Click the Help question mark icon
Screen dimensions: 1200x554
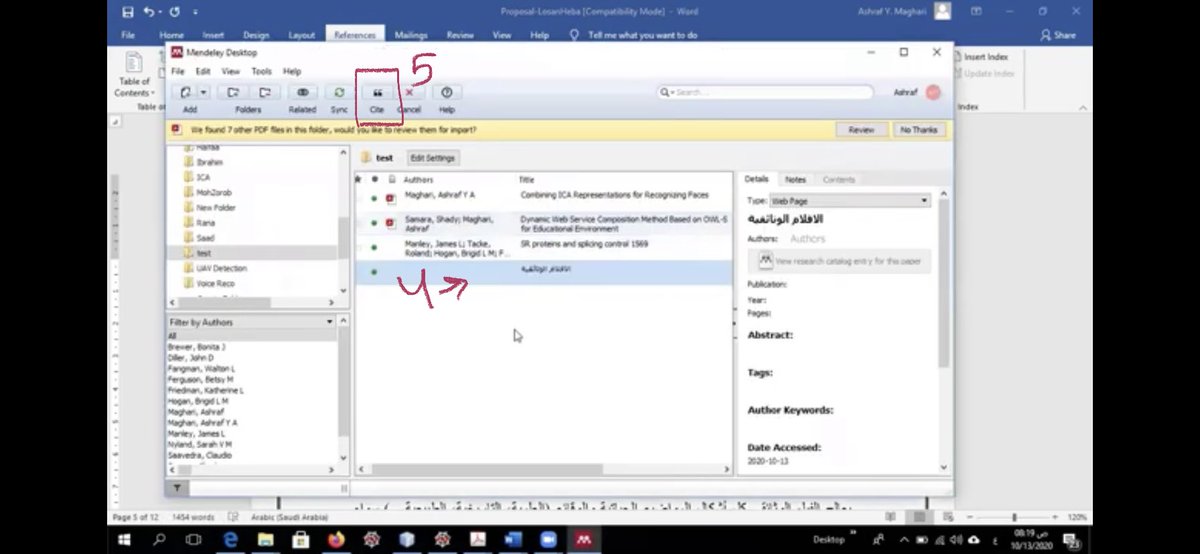click(x=446, y=92)
